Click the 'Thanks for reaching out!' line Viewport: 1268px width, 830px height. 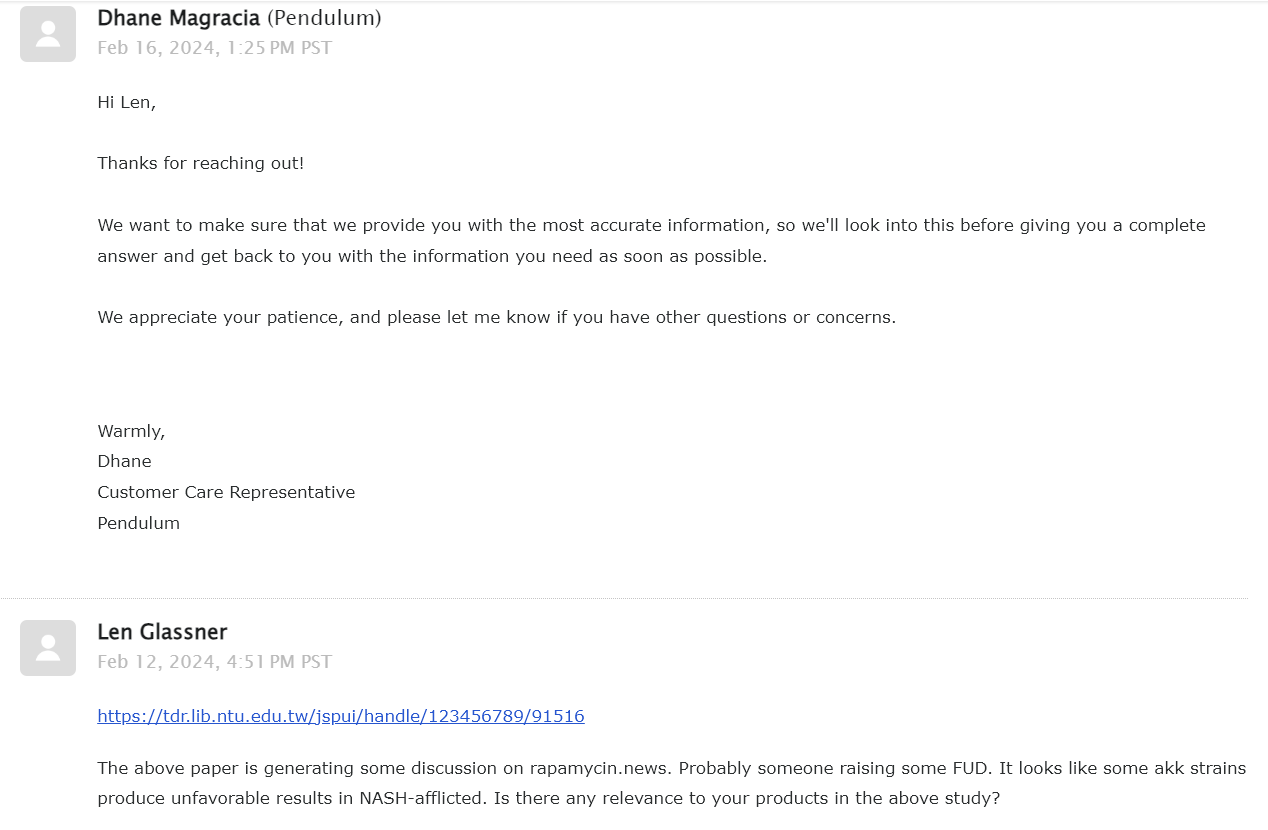[x=201, y=163]
